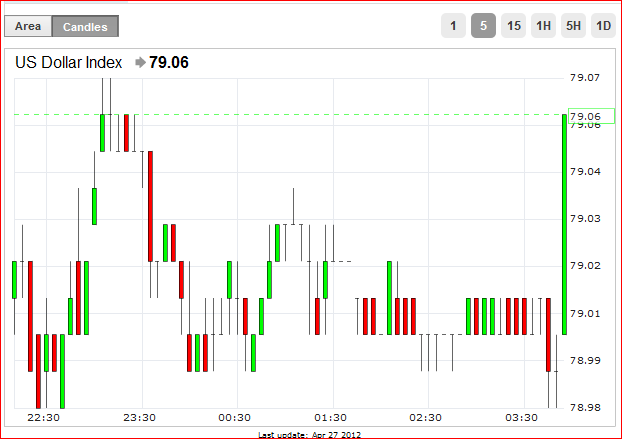This screenshot has width=622, height=439.
Task: Set the interval to 15 minutes
Action: coord(513,26)
